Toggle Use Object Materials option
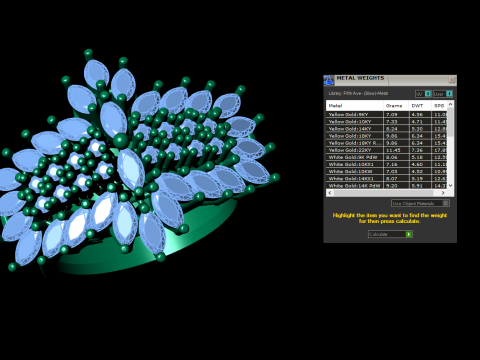The height and width of the screenshot is (360, 480). [420, 203]
